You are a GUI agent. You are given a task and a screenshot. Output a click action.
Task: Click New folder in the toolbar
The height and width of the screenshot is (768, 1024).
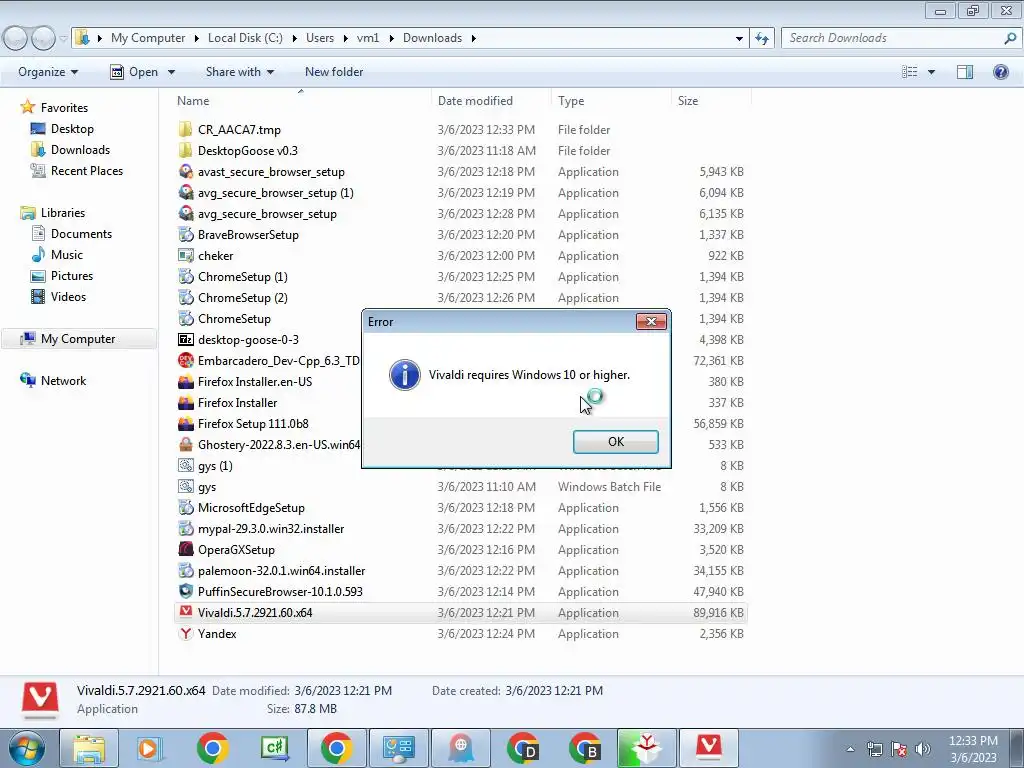point(334,72)
